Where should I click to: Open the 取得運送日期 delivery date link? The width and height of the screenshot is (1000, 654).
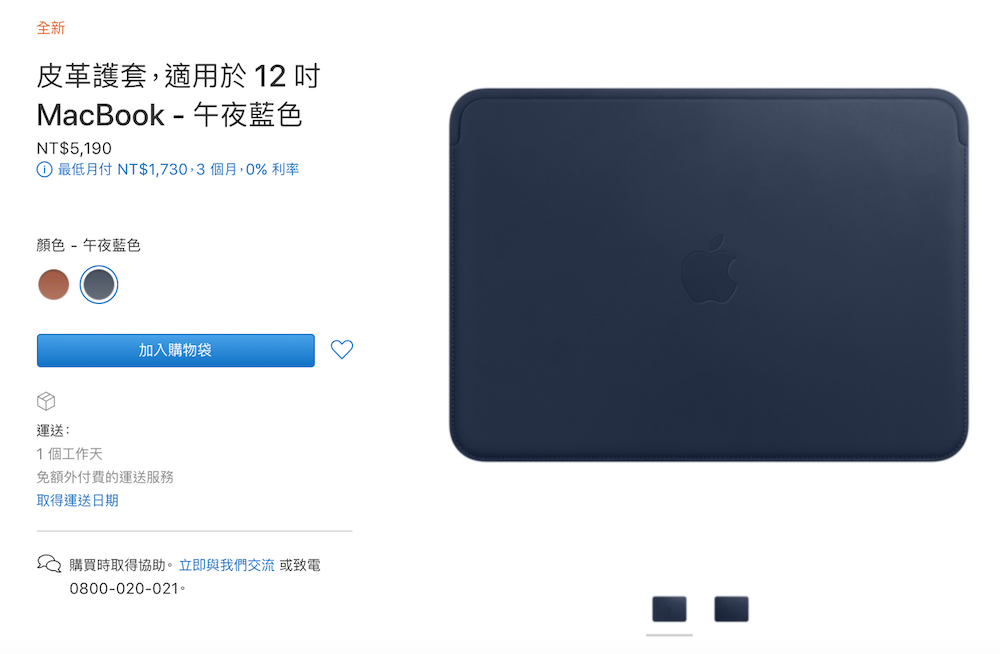point(77,500)
